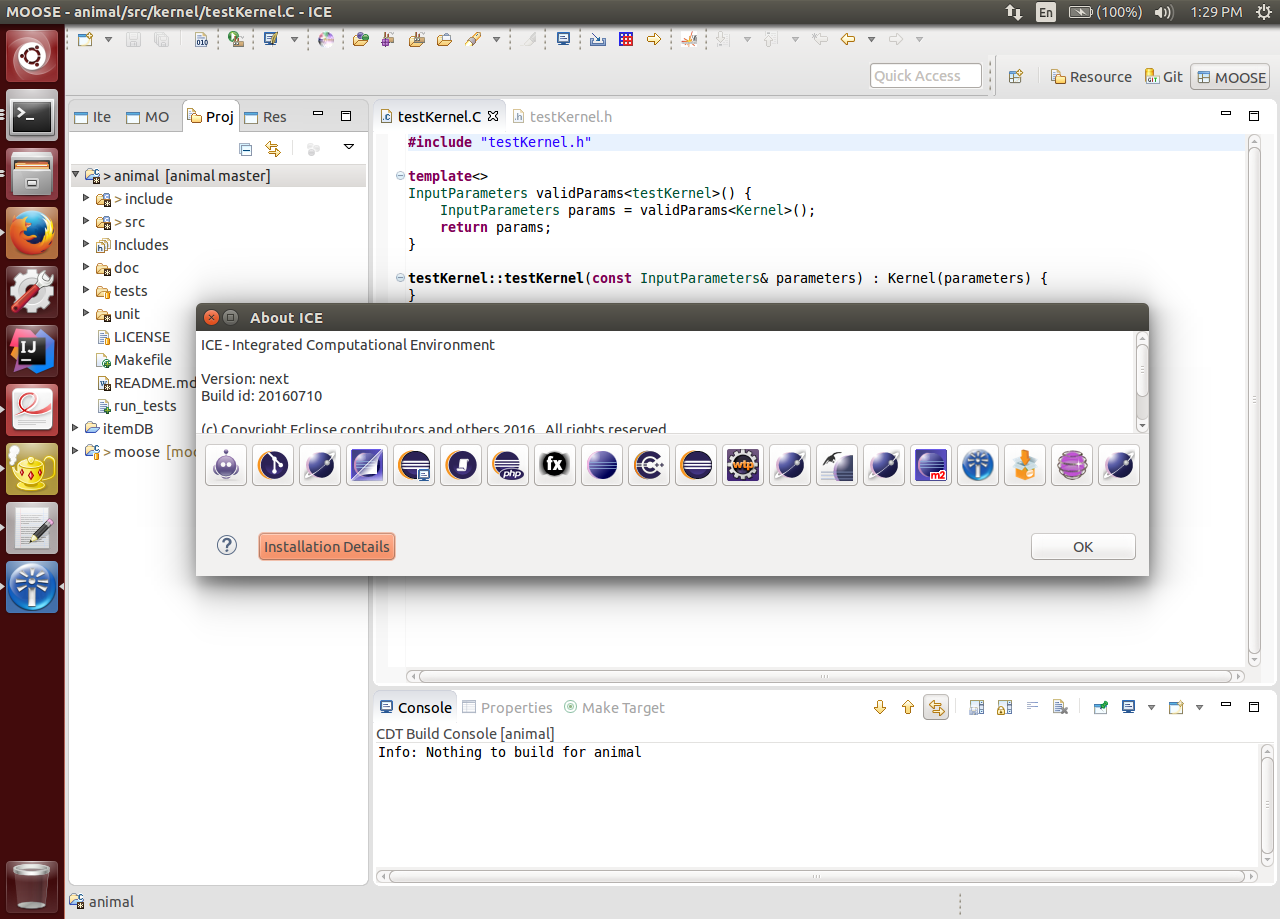Switch to the MO view tab
This screenshot has width=1280, height=919.
[x=147, y=116]
